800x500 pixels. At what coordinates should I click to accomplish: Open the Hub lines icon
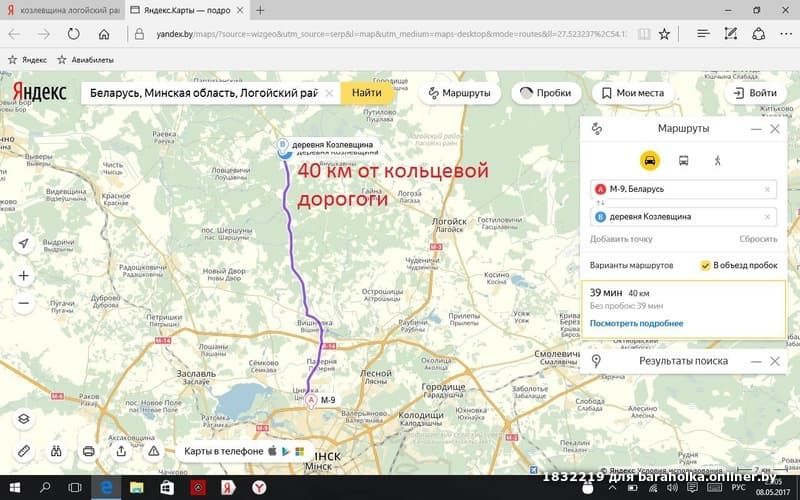703,34
